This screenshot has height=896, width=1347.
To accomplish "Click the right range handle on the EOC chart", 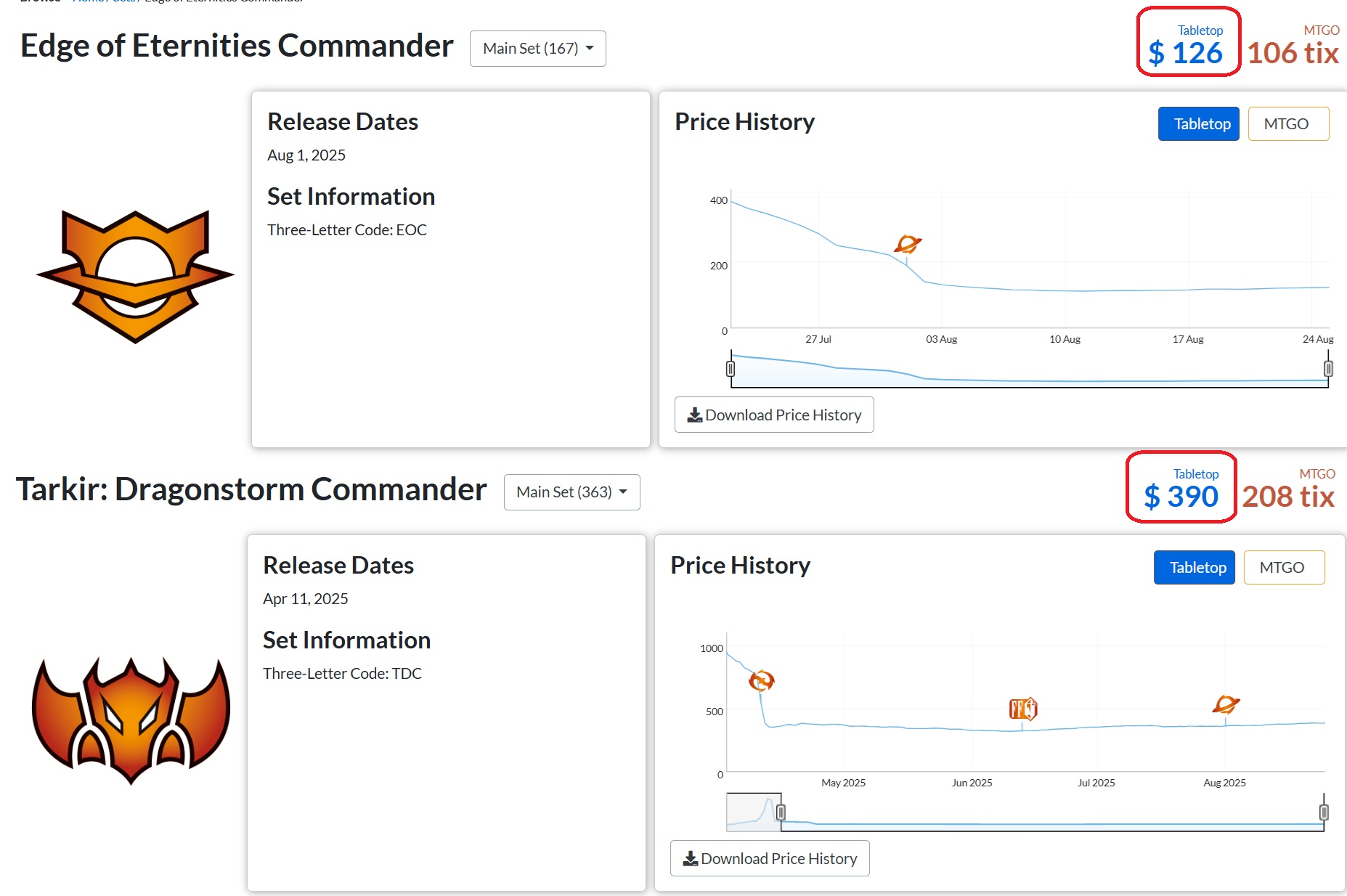I will [1328, 369].
